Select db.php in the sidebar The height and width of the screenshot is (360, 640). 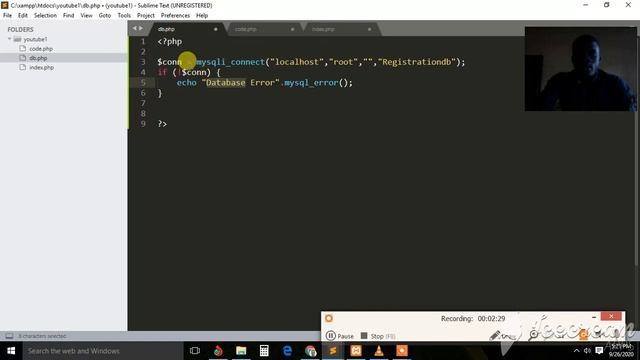(38, 58)
